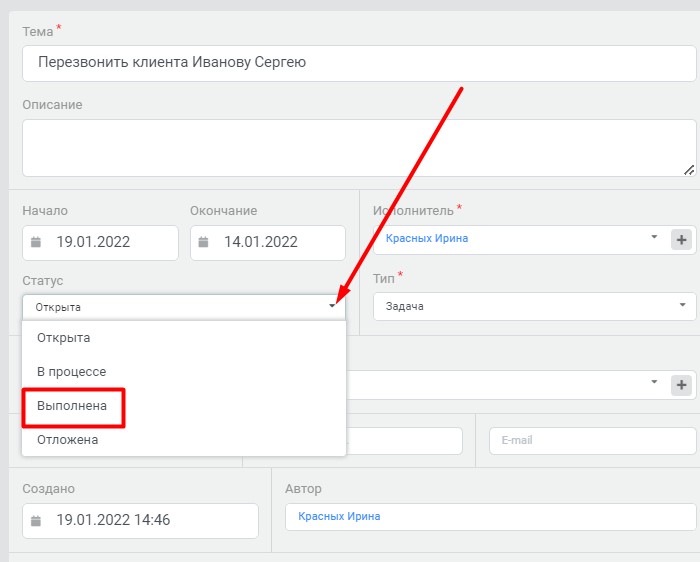
Task: Open Красных Ирина link in Автор field
Action: (x=339, y=516)
